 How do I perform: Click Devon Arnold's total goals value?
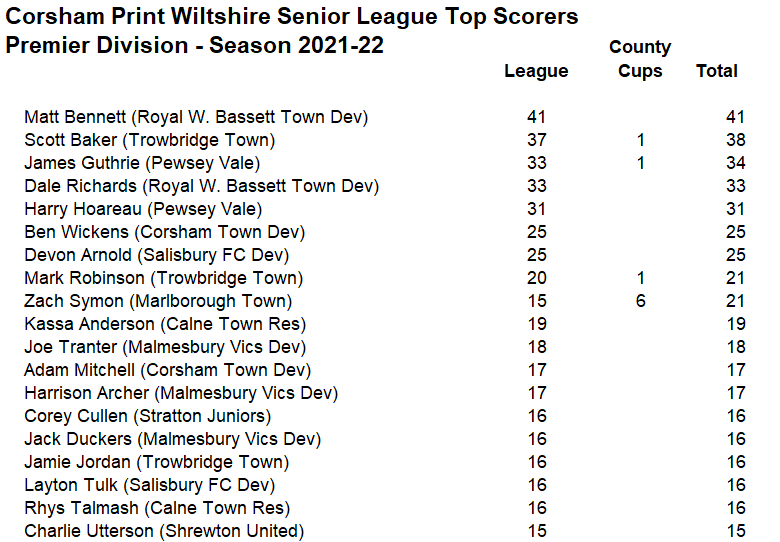pos(735,255)
